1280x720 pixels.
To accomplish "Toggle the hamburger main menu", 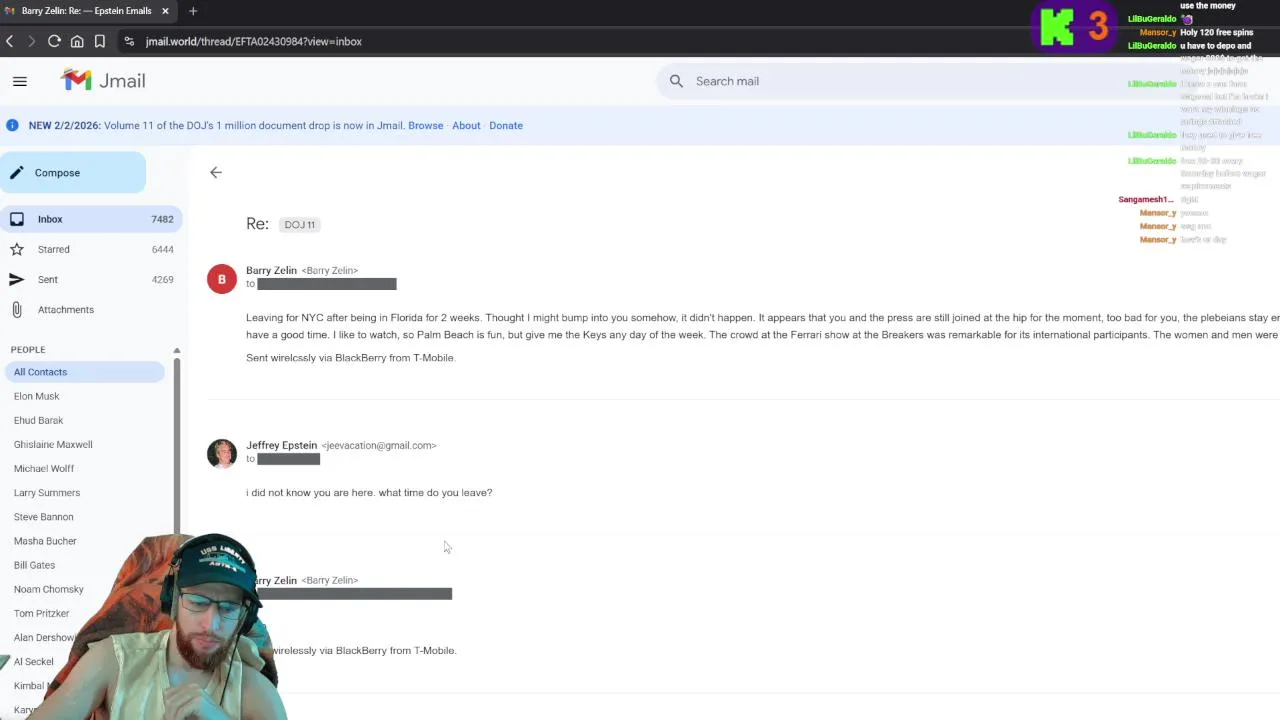I will [20, 81].
